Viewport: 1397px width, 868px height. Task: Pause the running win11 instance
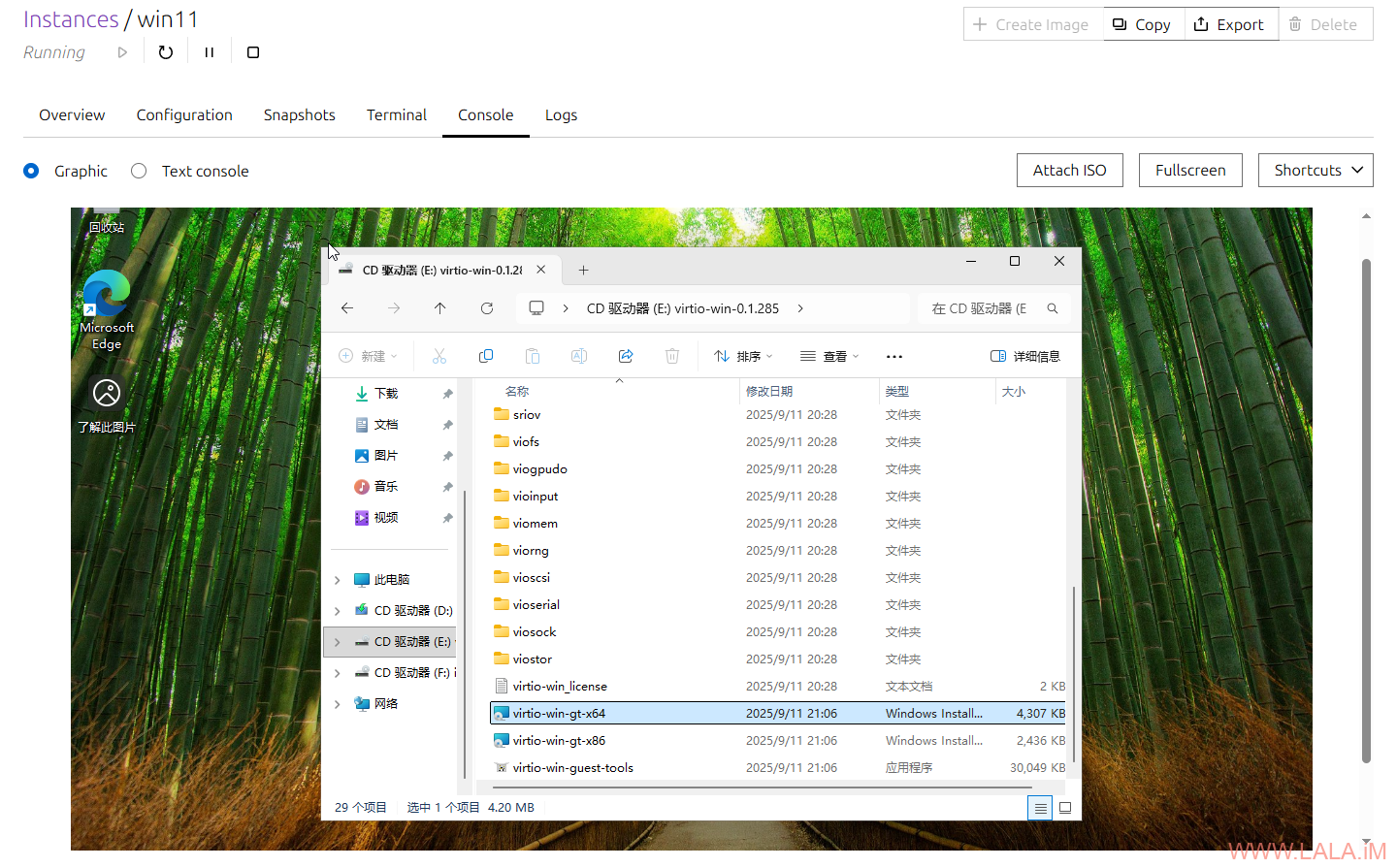(x=209, y=52)
